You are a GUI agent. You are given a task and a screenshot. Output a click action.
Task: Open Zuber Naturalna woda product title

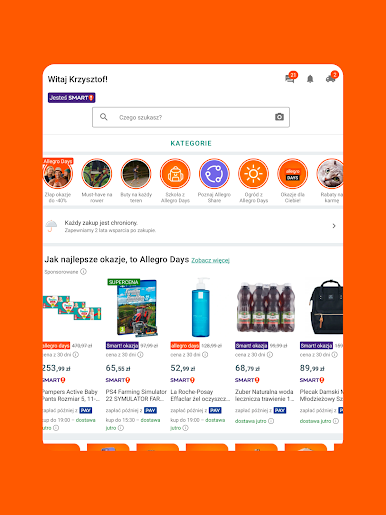pos(264,395)
